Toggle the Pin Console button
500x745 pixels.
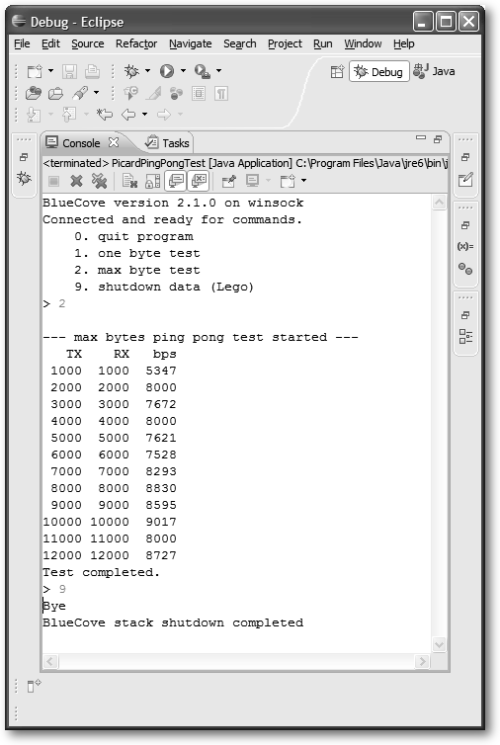click(229, 181)
